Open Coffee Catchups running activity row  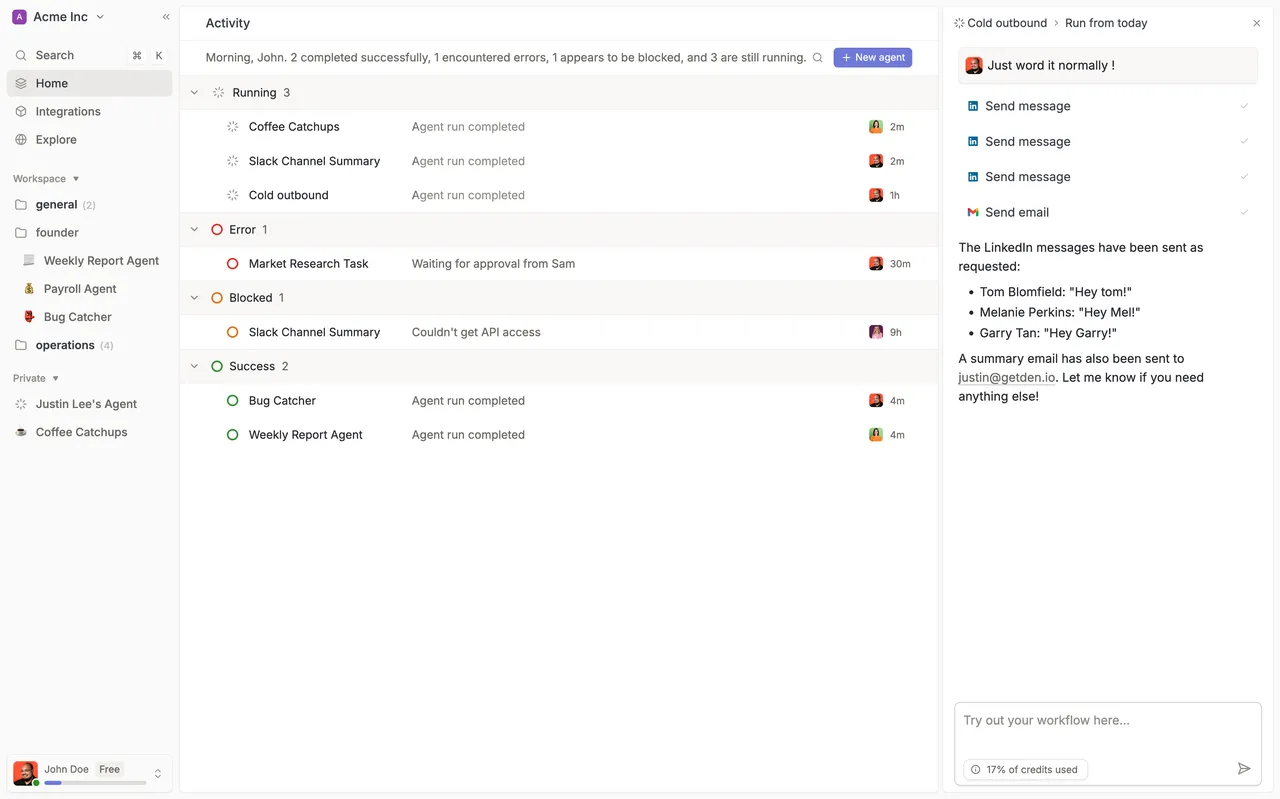pyautogui.click(x=559, y=127)
